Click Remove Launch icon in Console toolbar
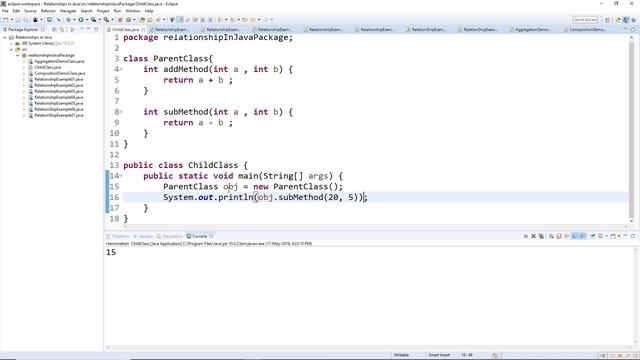640x360 pixels. [x=533, y=236]
